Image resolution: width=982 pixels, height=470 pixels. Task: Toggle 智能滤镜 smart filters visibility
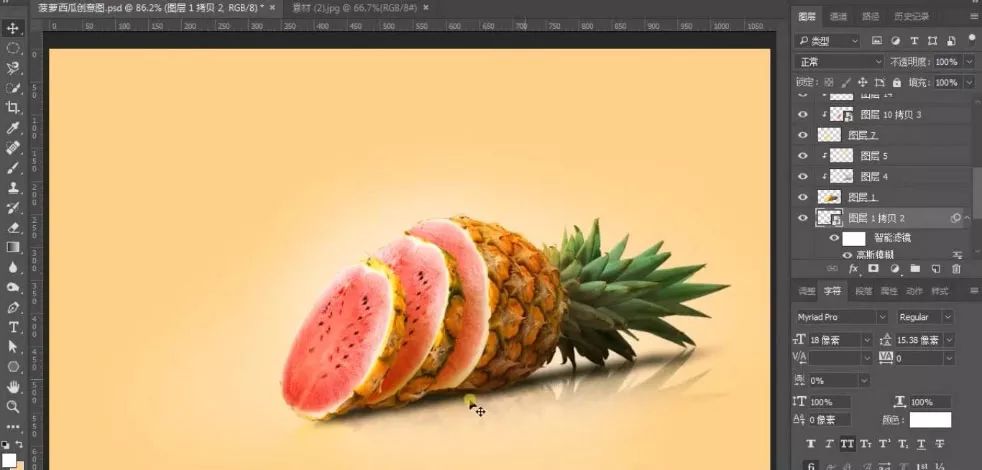(834, 238)
